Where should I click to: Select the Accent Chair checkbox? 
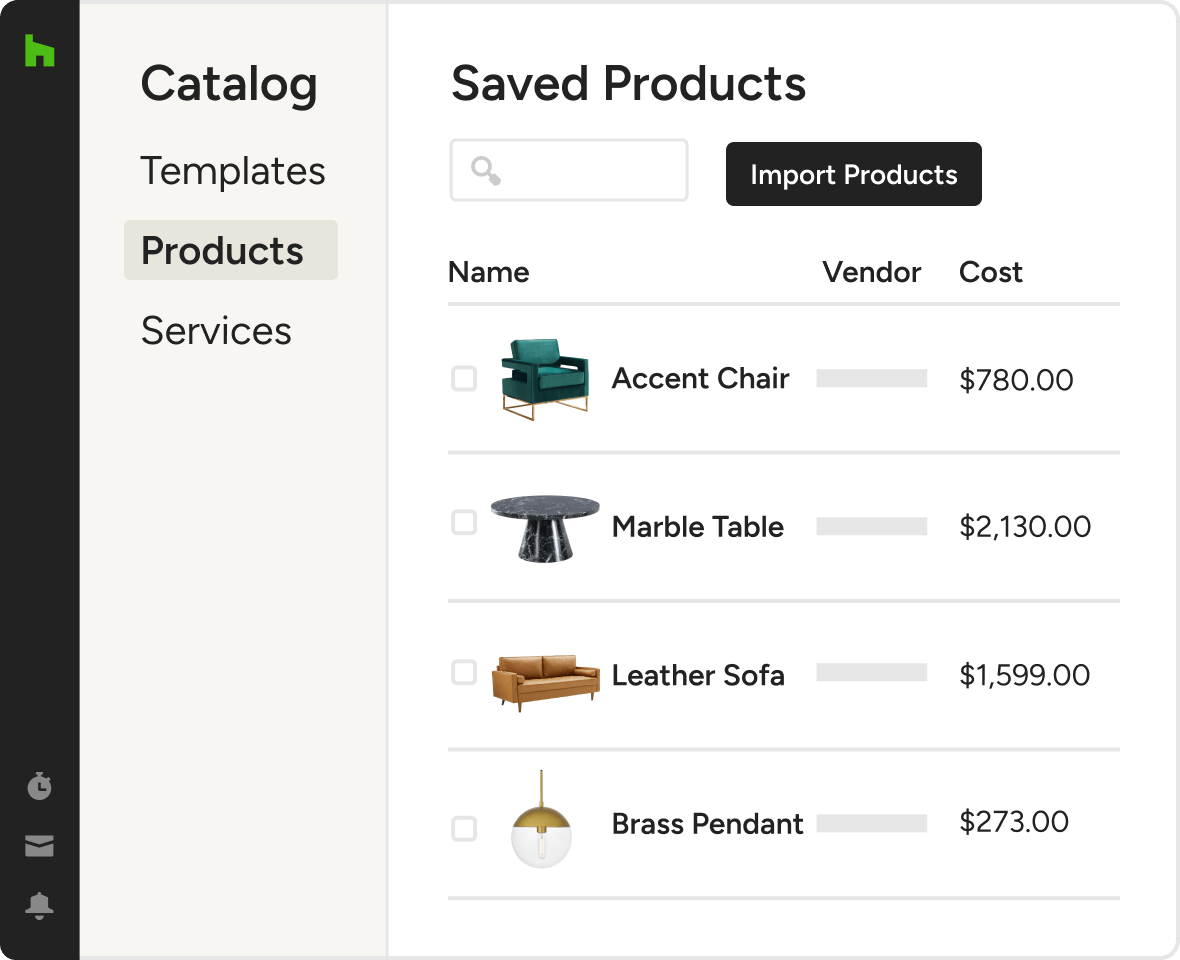pos(464,379)
